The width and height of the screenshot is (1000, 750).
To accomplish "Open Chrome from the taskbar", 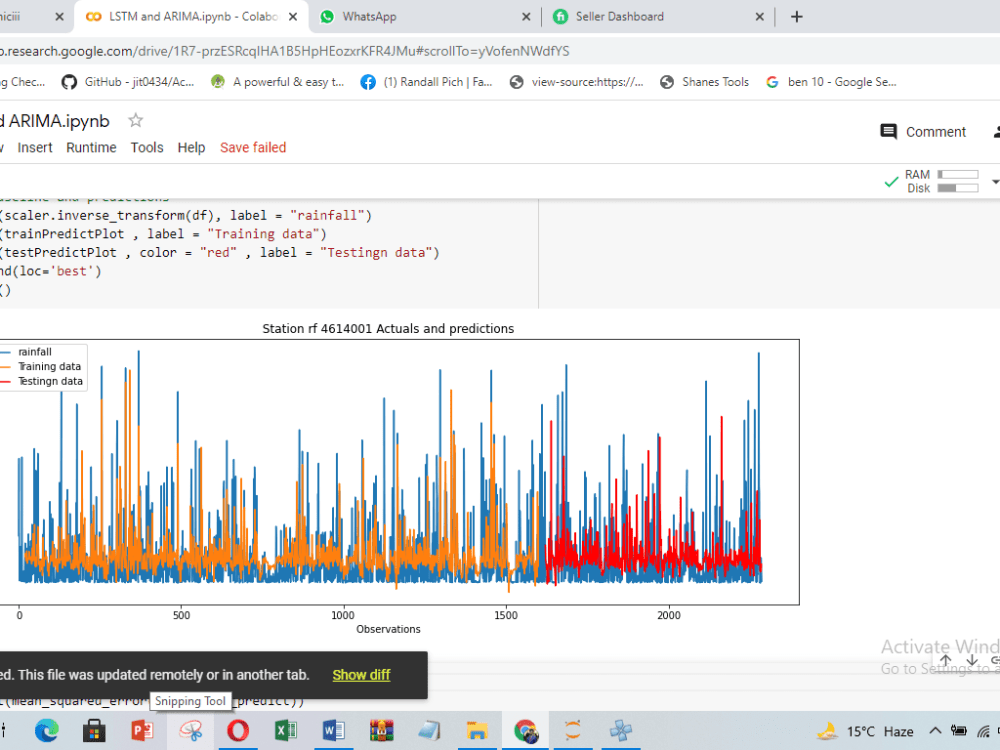I will coord(526,730).
